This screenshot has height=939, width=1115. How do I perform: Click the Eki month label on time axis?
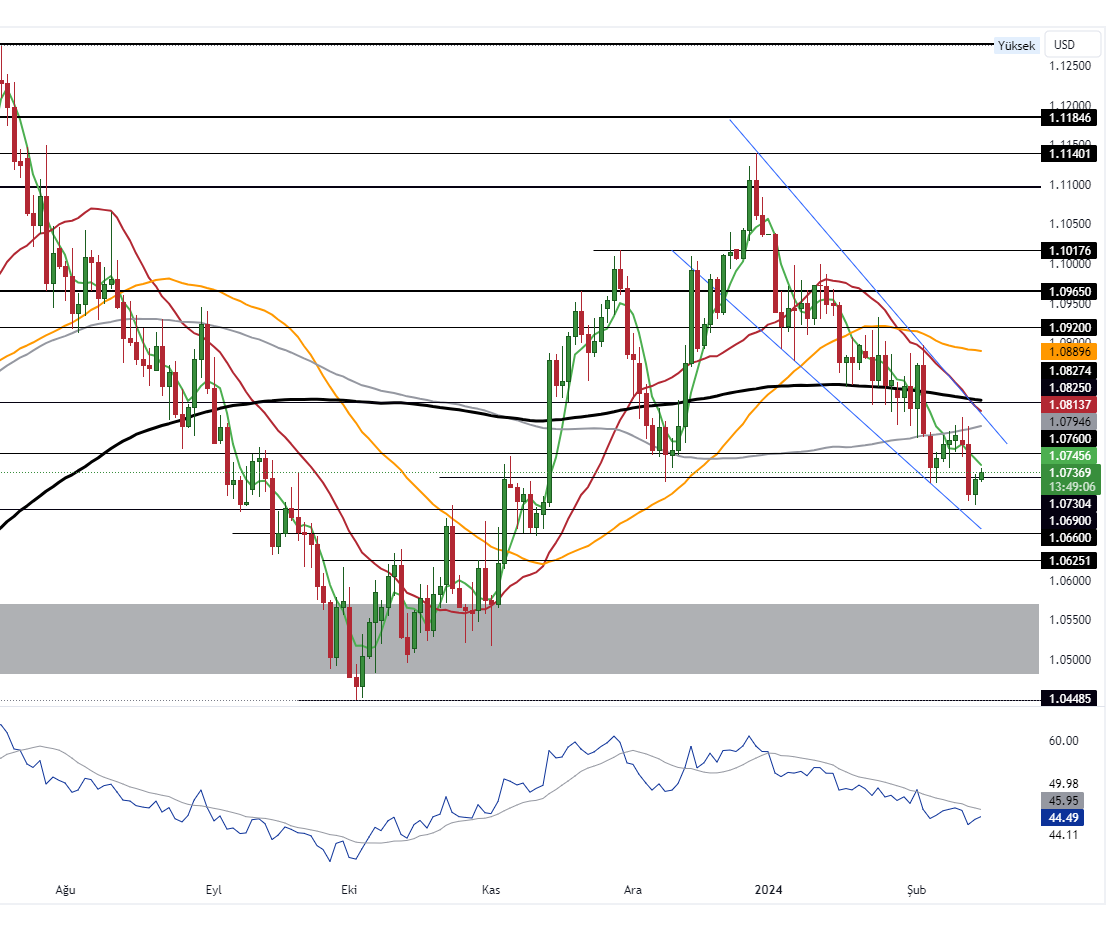(349, 889)
